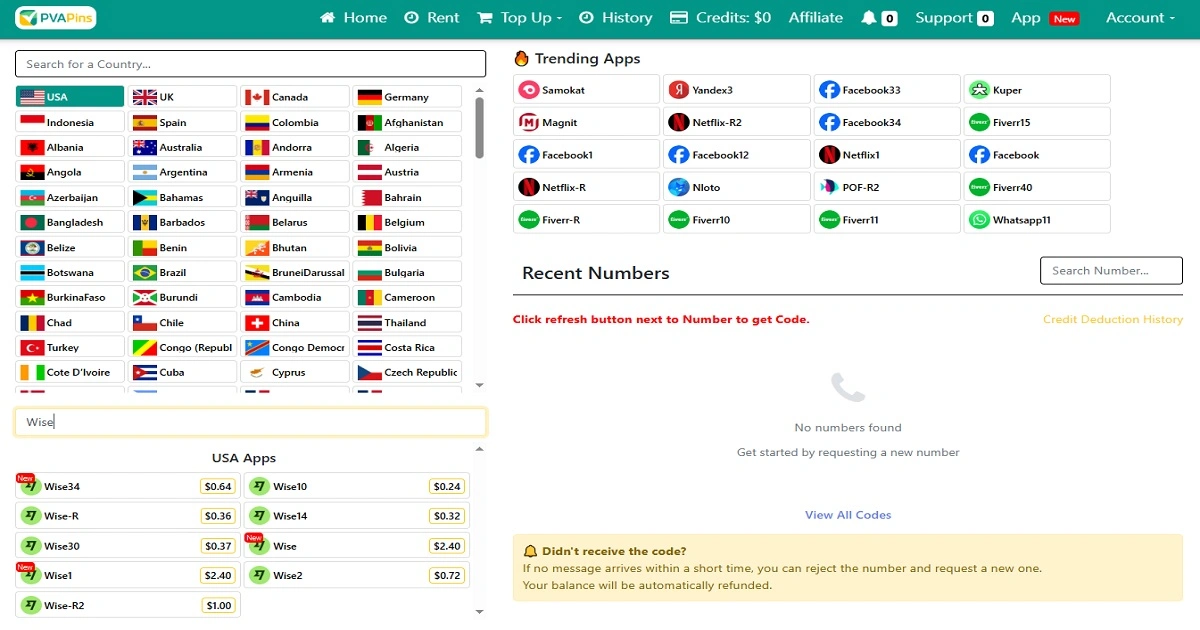Pick Turkey flag entry
This screenshot has width=1200, height=630.
pos(70,347)
